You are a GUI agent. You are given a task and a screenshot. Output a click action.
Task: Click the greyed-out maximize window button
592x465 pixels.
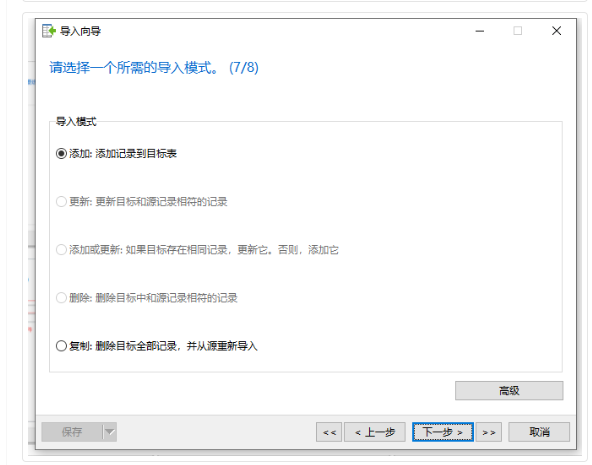pyautogui.click(x=518, y=31)
